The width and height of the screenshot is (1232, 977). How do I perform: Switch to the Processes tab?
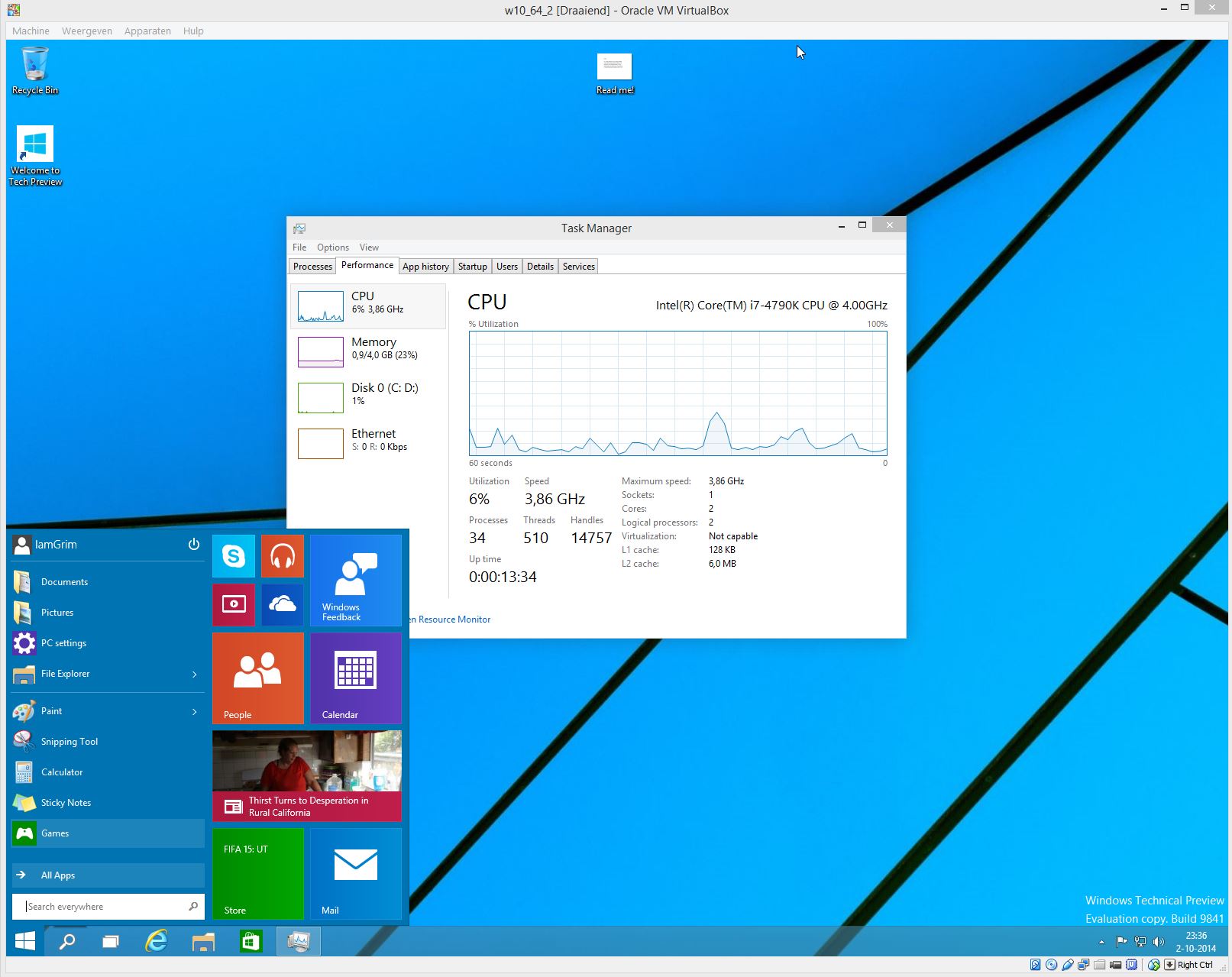312,267
